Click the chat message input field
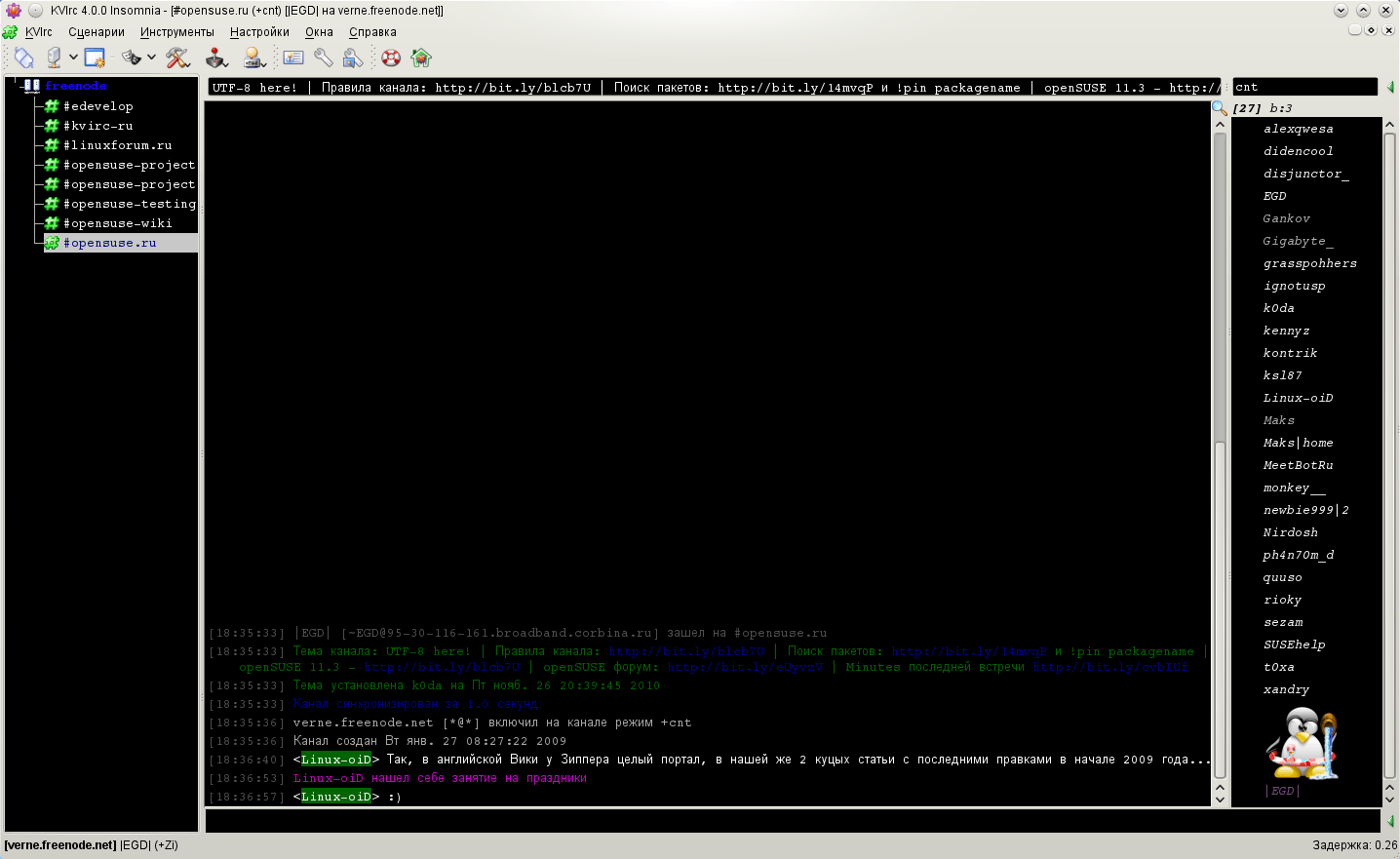Viewport: 1400px width, 859px height. point(794,821)
